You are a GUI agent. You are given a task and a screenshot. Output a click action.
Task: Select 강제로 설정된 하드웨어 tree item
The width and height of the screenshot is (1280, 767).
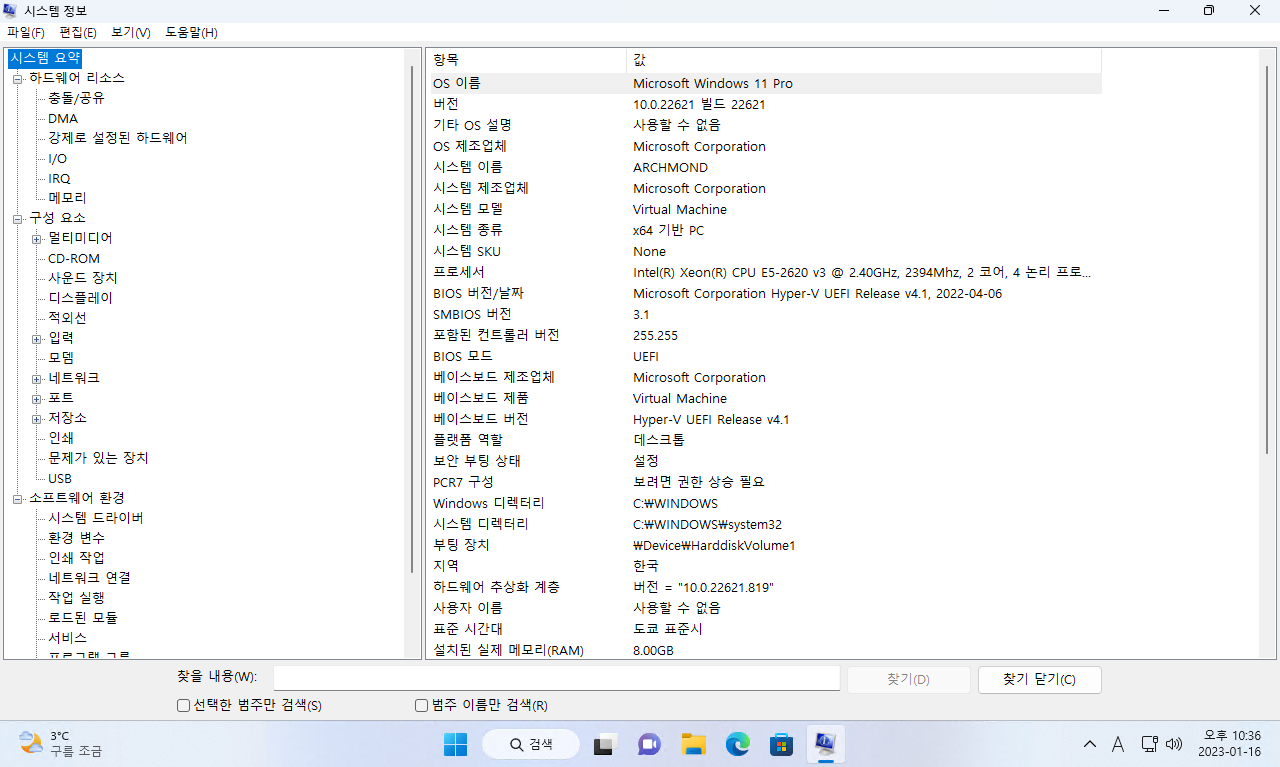(x=118, y=138)
